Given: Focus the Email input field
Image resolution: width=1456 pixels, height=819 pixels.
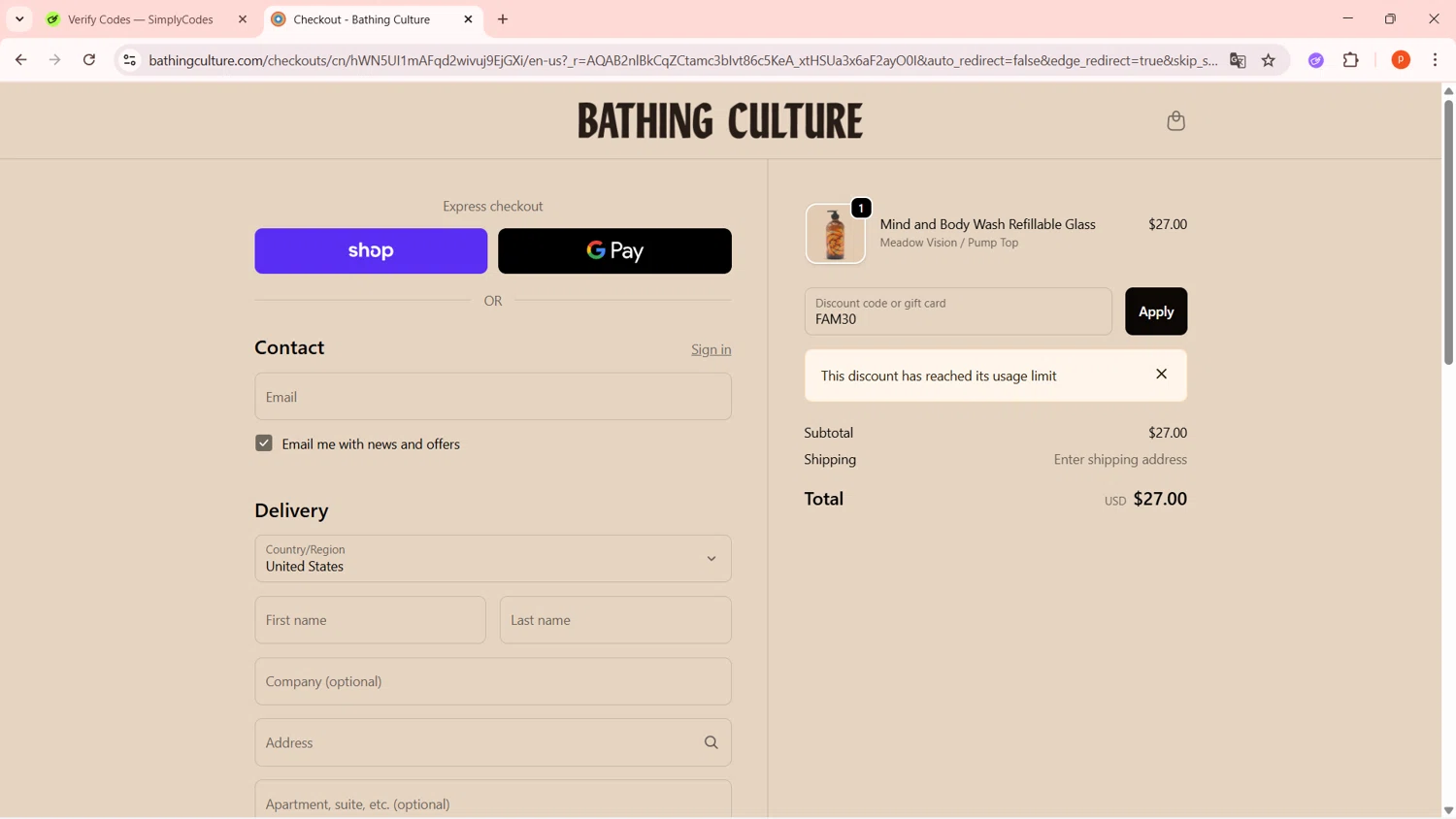Looking at the screenshot, I should pyautogui.click(x=493, y=397).
